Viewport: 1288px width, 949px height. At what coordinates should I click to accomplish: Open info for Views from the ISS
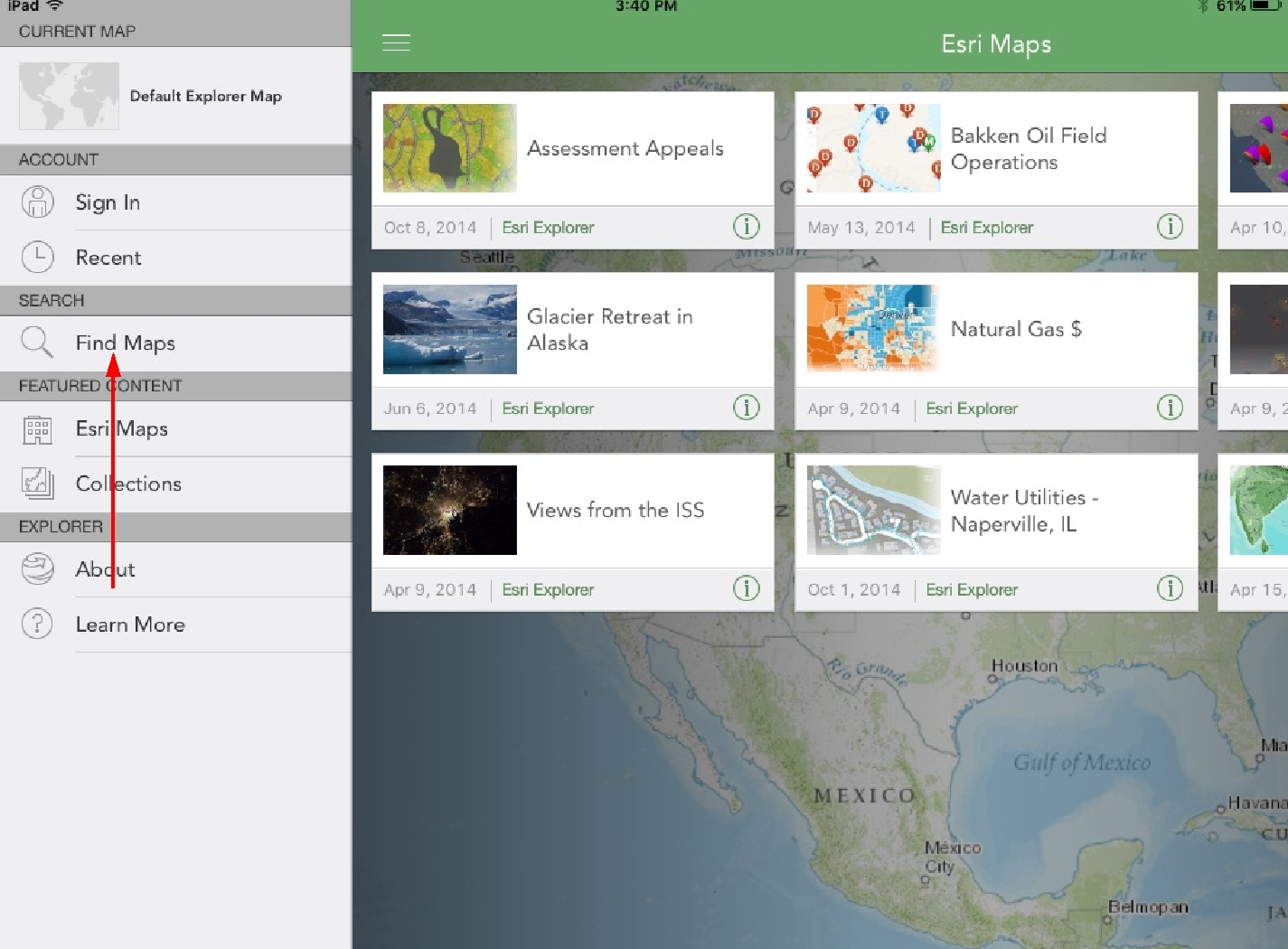(x=746, y=588)
